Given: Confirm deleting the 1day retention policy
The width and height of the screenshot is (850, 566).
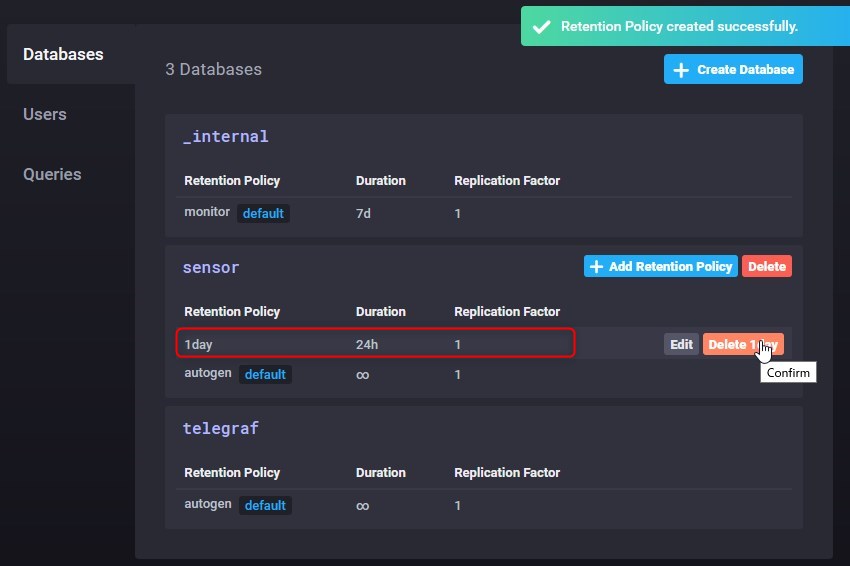Looking at the screenshot, I should click(x=742, y=344).
